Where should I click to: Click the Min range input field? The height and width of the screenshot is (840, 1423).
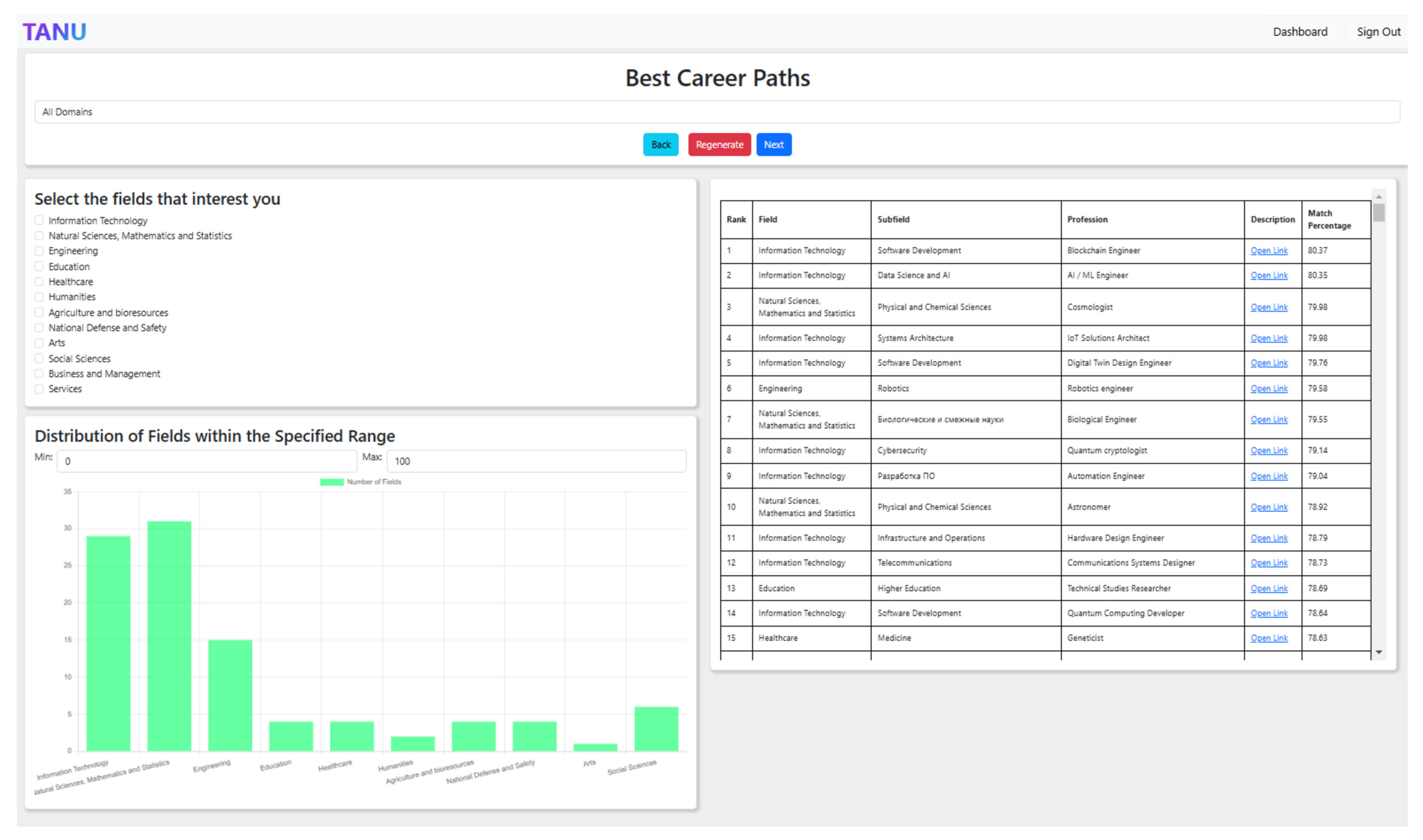(207, 461)
